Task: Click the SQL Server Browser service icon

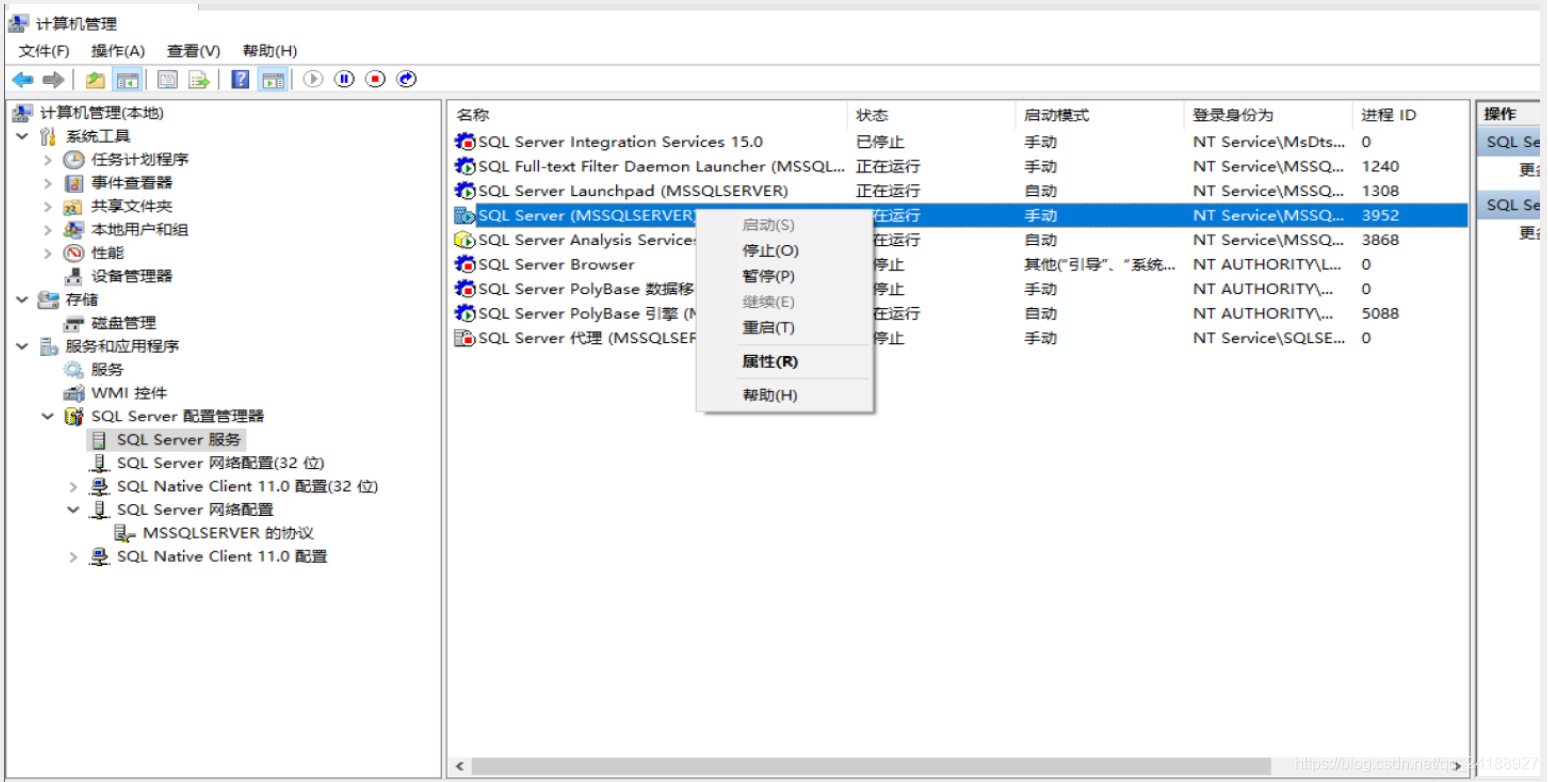Action: click(x=465, y=264)
